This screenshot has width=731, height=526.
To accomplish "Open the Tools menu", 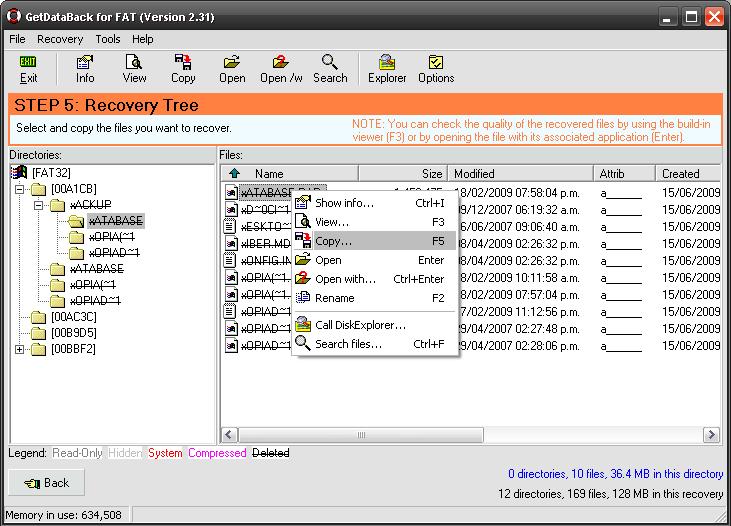I will pyautogui.click(x=108, y=39).
